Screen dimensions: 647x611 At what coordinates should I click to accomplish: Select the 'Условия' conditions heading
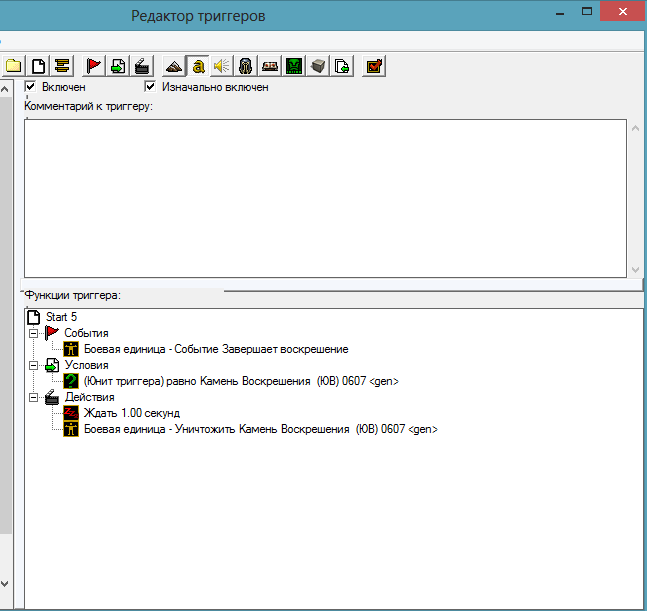pos(86,365)
